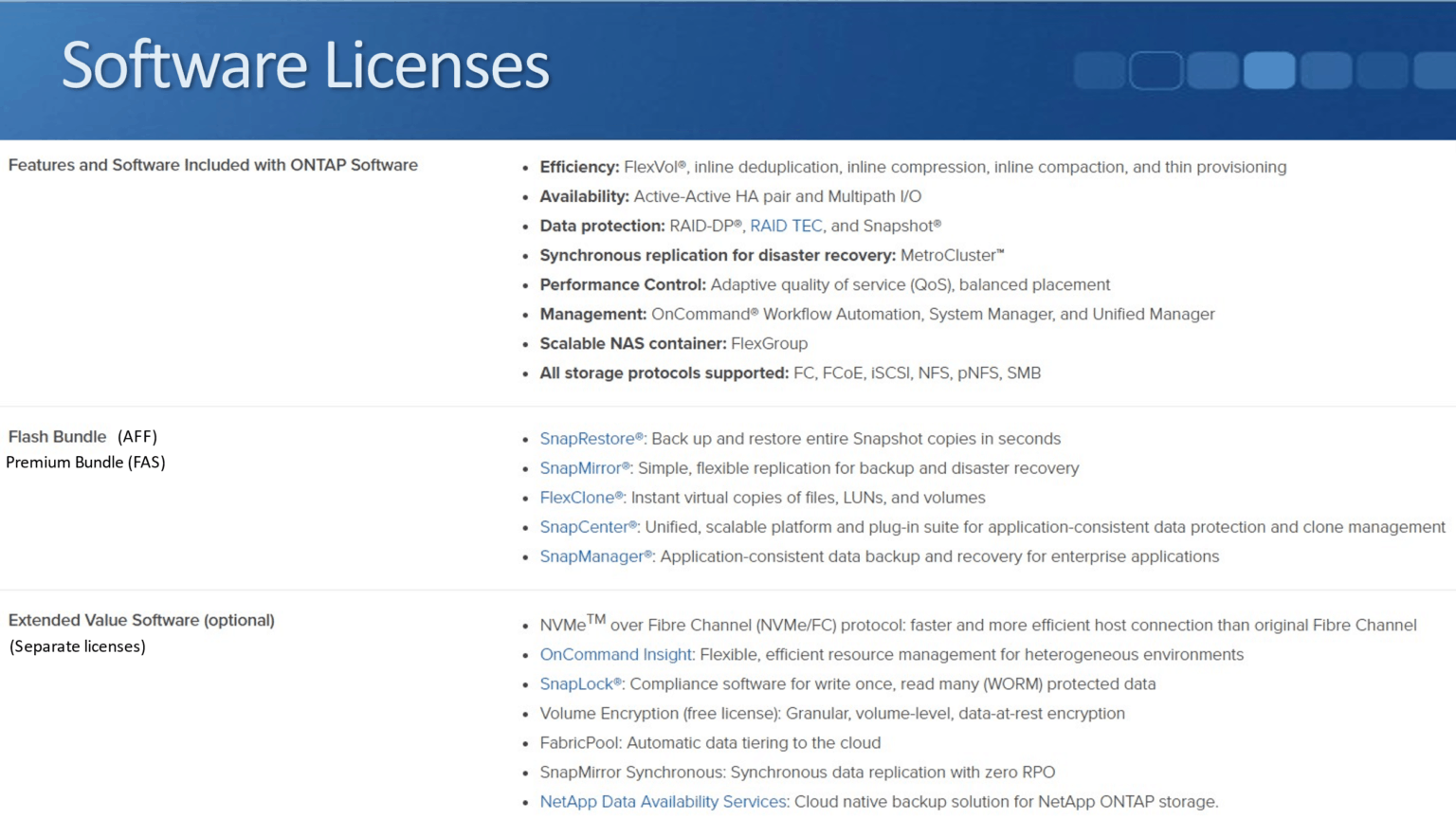Click the NetApp Data Availability Services link
The width and height of the screenshot is (1456, 819).
click(x=662, y=801)
